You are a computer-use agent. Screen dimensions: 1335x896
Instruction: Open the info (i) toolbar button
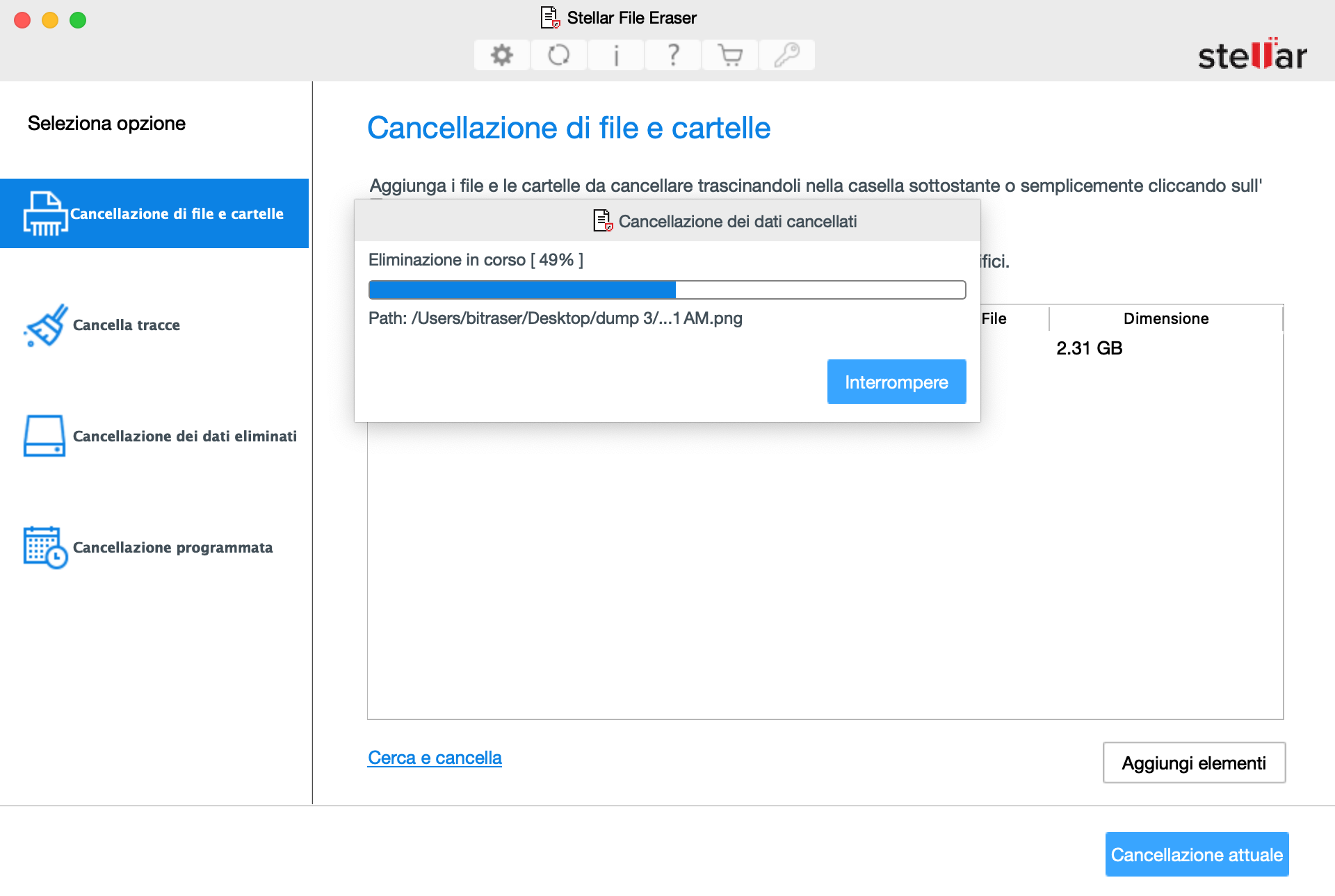click(616, 55)
